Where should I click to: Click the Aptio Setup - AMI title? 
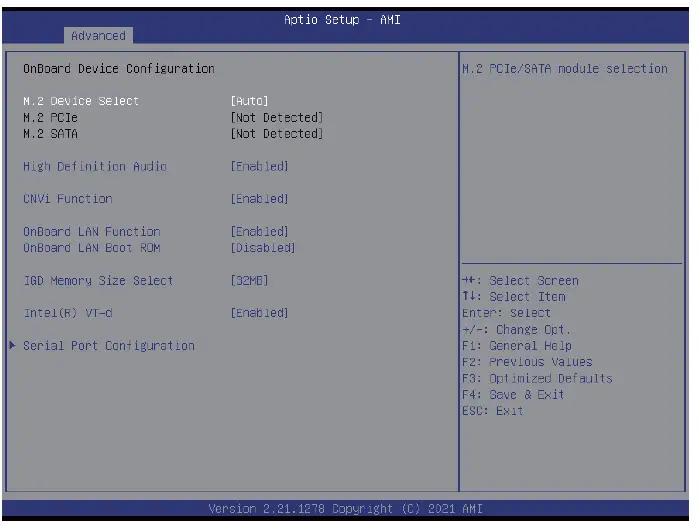pyautogui.click(x=342, y=20)
